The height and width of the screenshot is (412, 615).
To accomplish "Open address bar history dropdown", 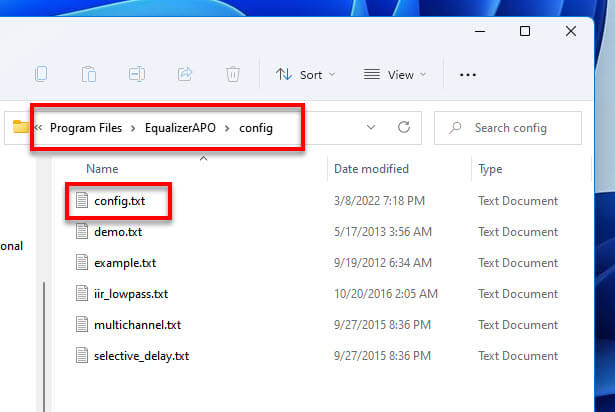I will pos(371,127).
